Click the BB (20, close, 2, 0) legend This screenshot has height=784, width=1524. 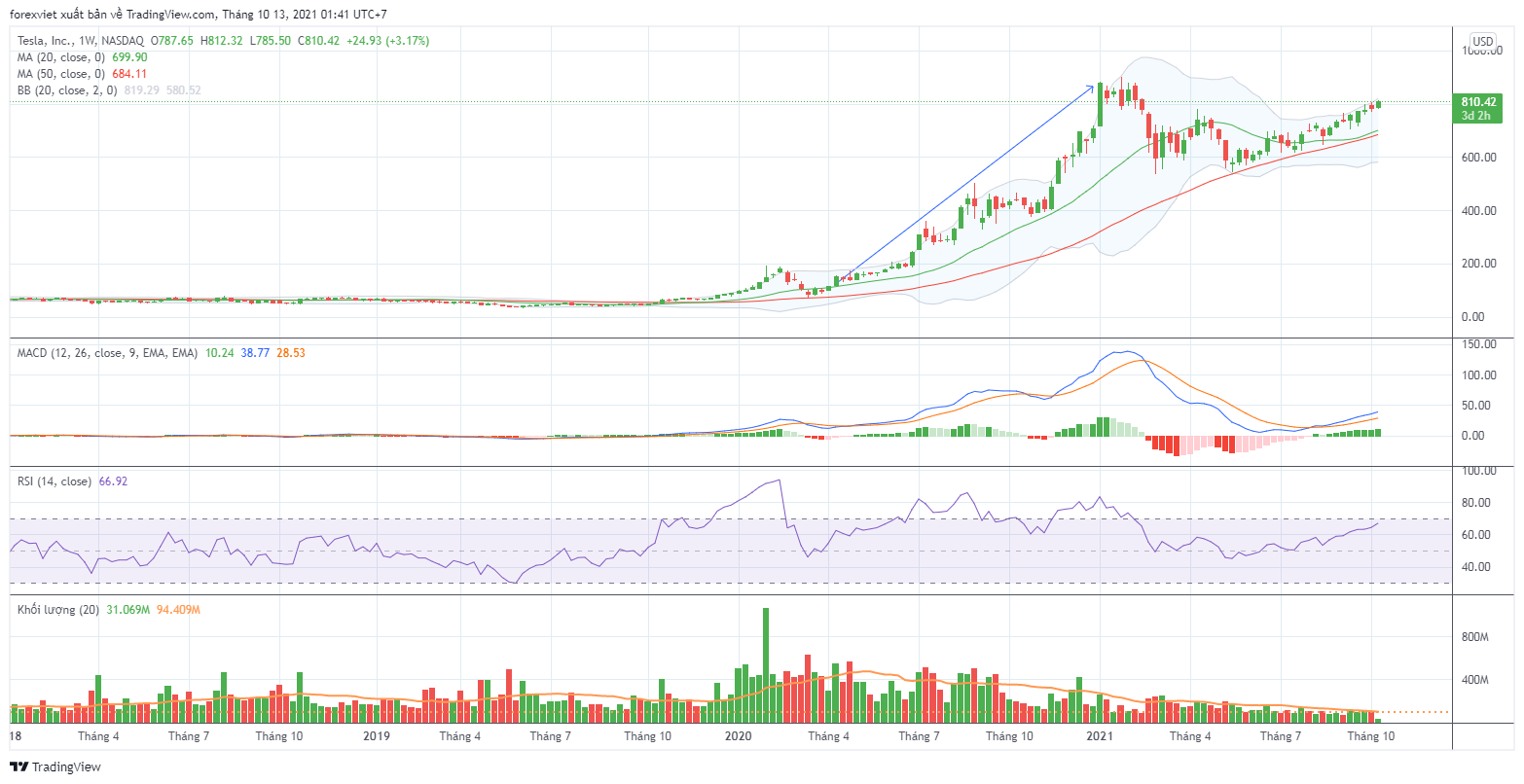[67, 90]
